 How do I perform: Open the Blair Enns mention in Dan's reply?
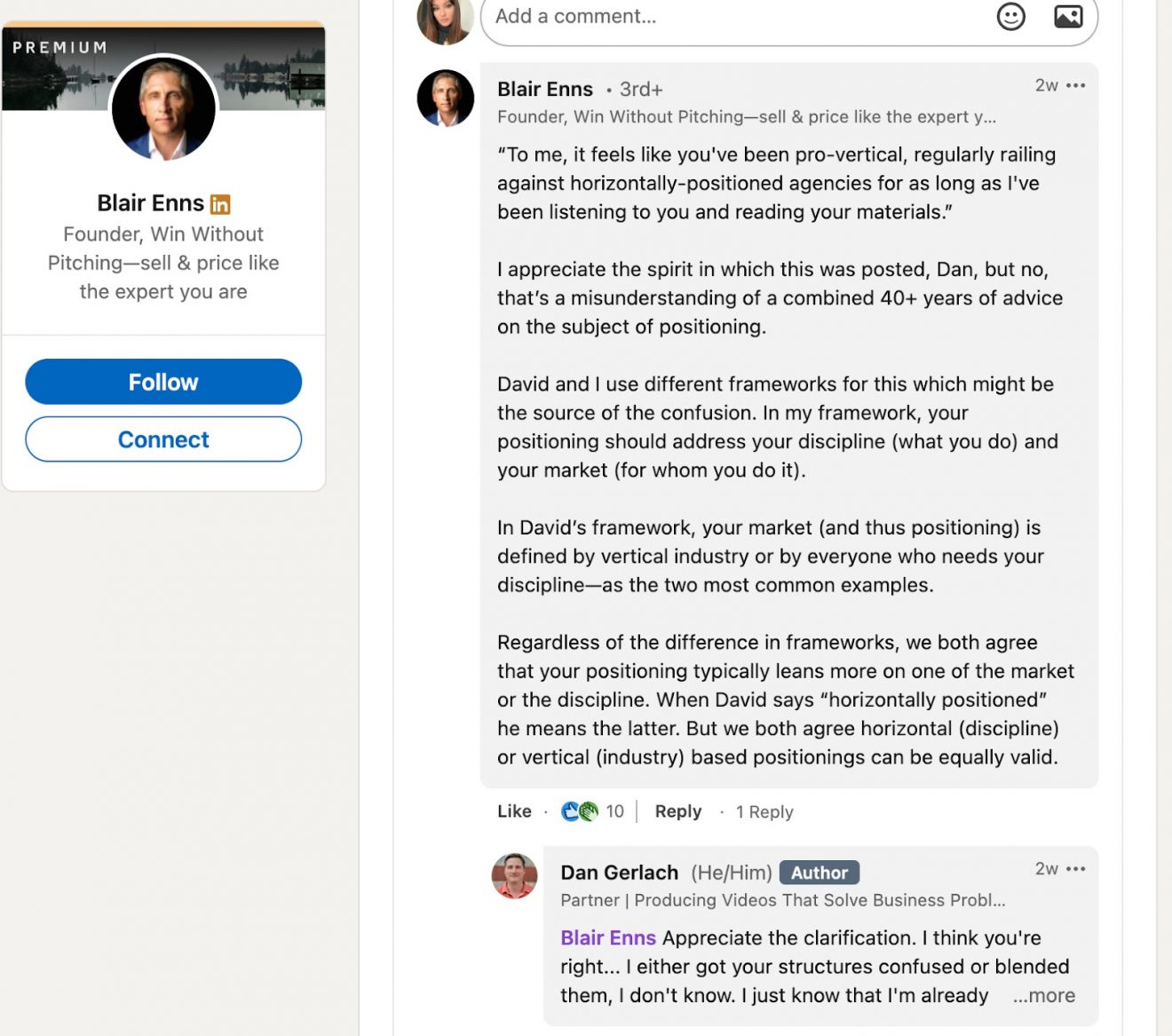tap(608, 937)
